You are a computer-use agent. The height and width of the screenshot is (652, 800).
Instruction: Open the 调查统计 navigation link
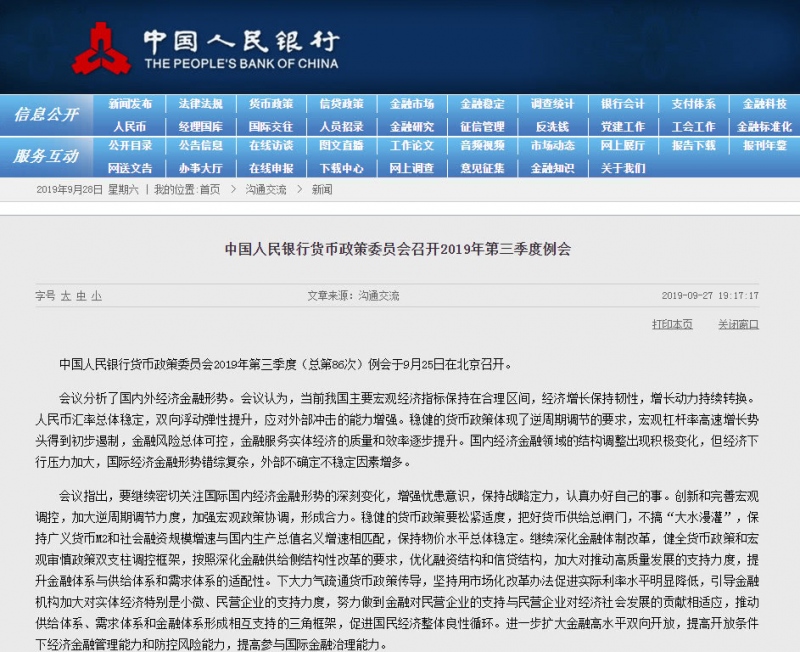(x=553, y=104)
